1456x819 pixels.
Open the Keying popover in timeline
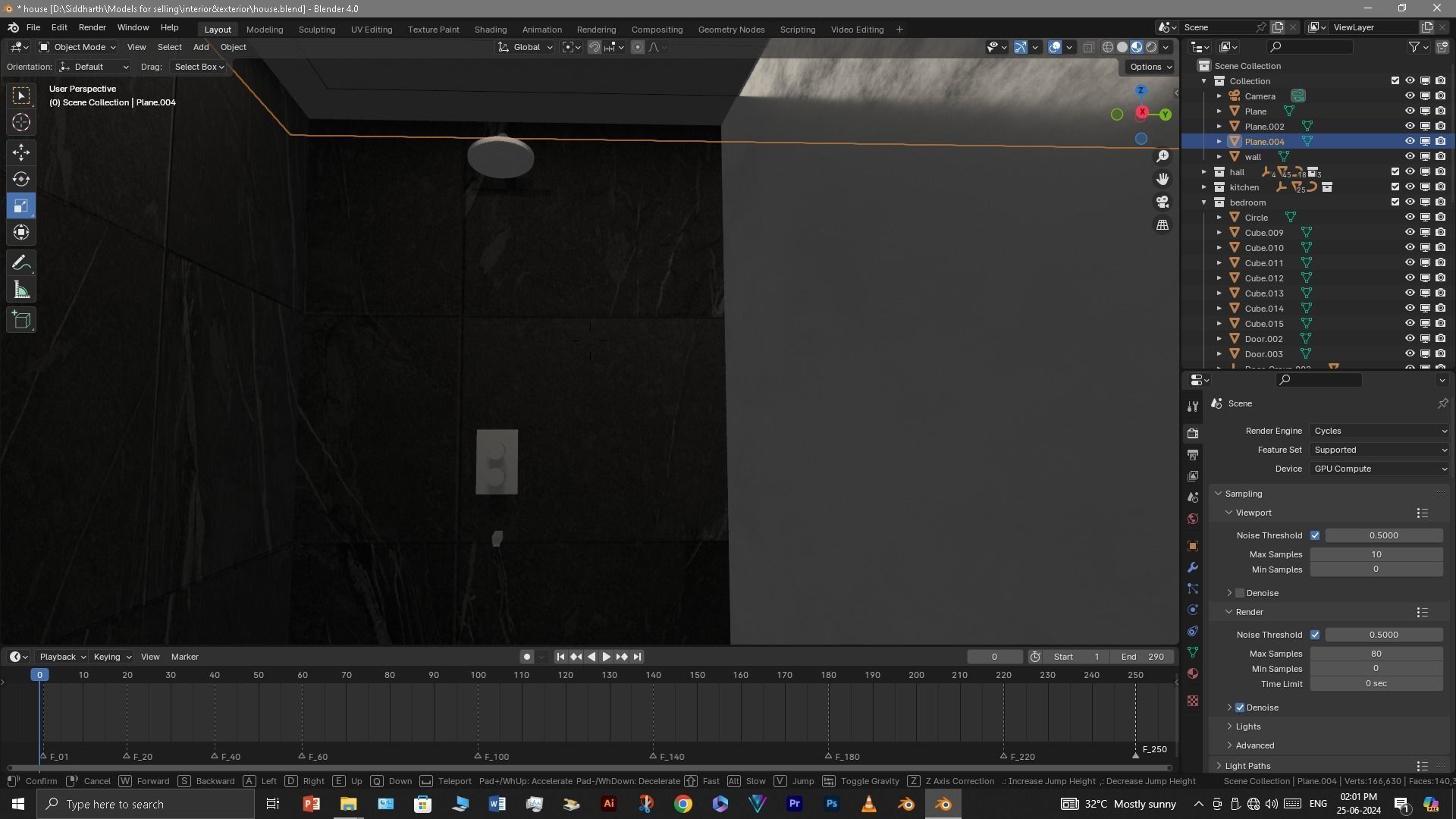coord(112,657)
